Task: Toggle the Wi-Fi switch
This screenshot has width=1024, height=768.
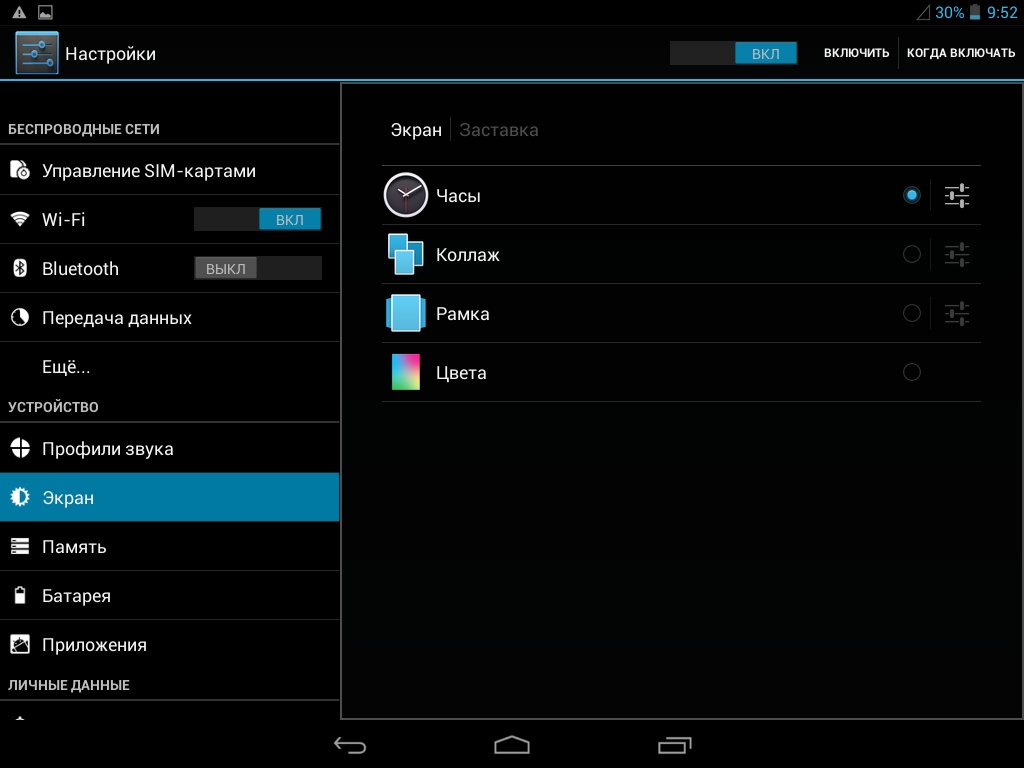Action: pyautogui.click(x=258, y=220)
